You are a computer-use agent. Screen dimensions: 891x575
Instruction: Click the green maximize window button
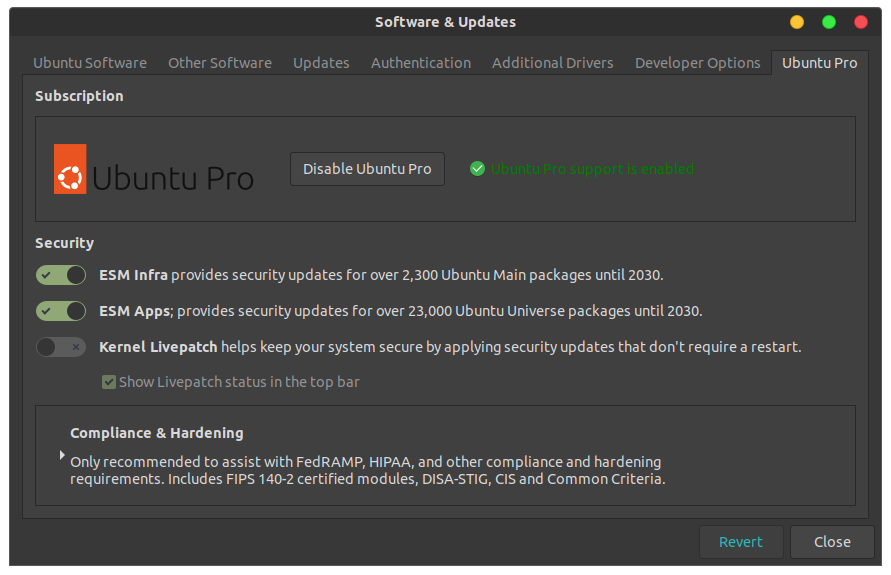pos(829,22)
